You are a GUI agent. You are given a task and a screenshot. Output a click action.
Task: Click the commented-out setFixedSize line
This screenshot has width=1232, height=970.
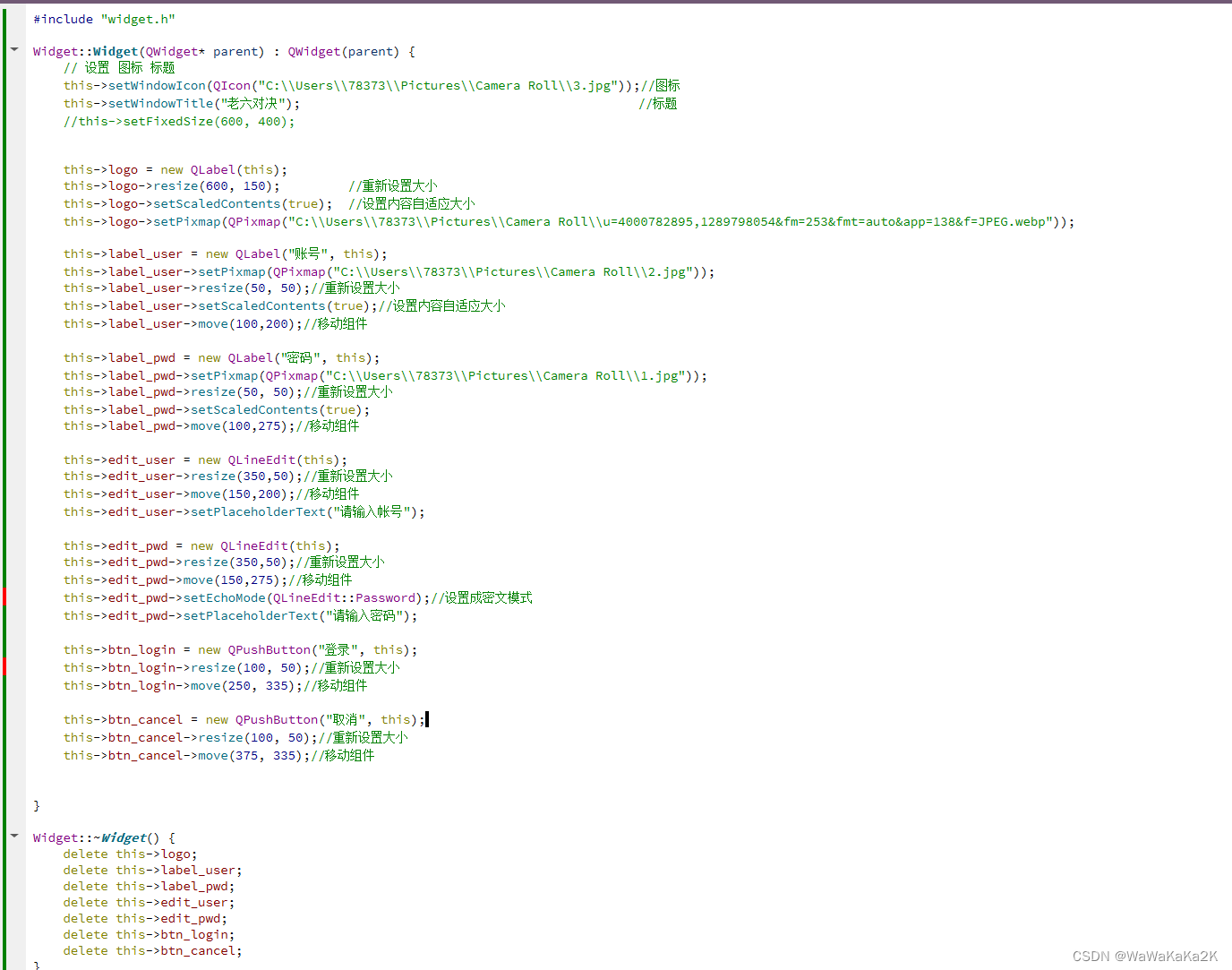tap(179, 121)
